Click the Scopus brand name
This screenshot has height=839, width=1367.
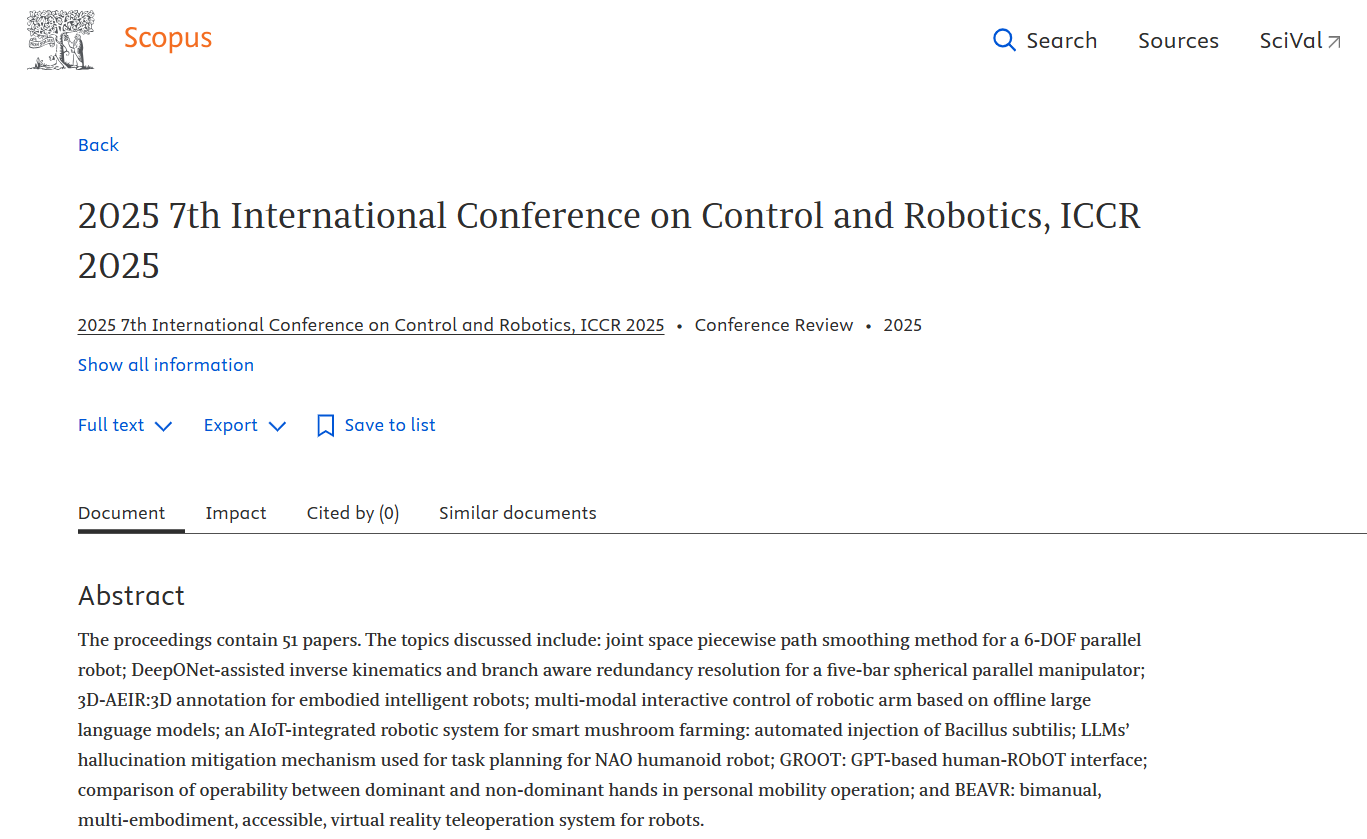168,38
